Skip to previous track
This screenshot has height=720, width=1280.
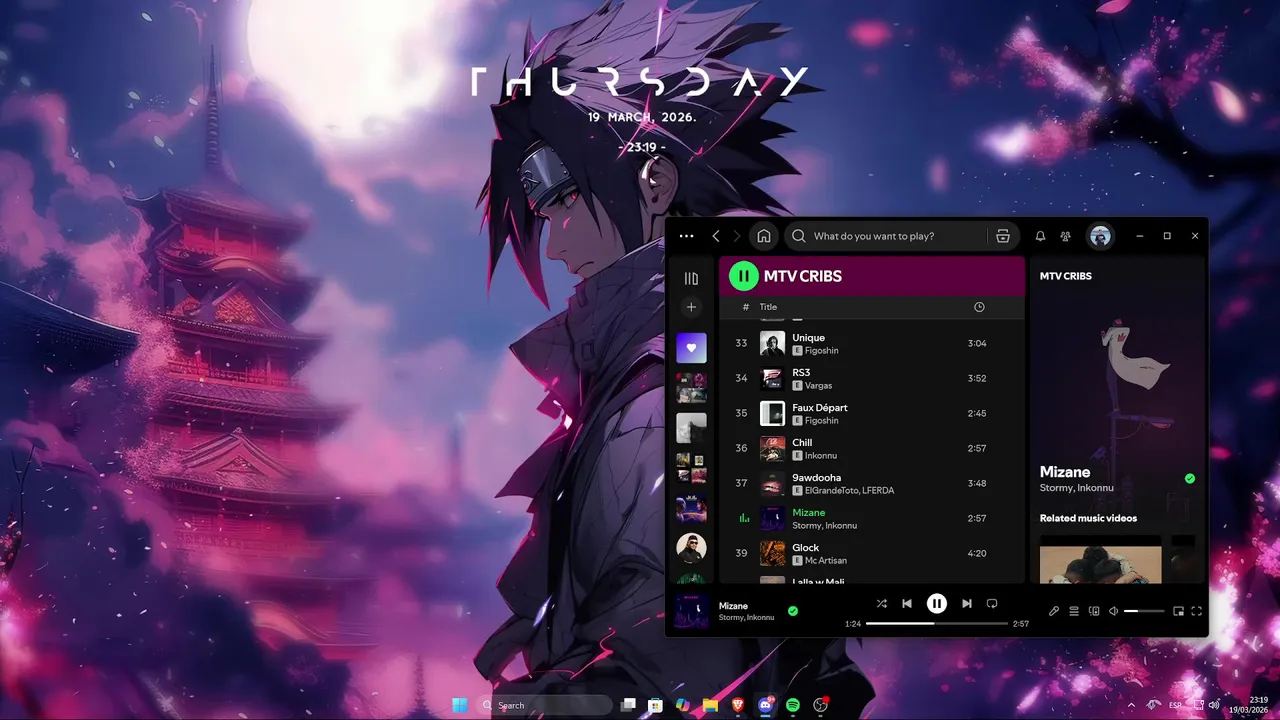907,603
